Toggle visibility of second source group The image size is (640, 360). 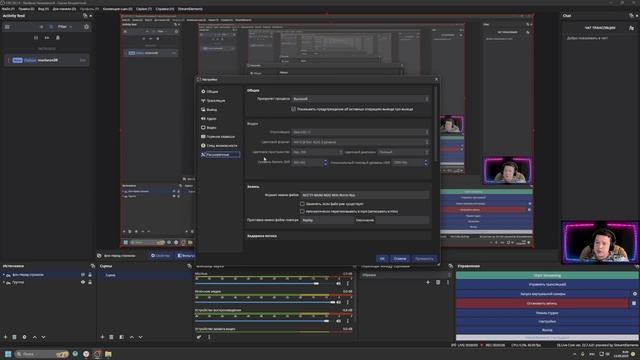(x=83, y=282)
